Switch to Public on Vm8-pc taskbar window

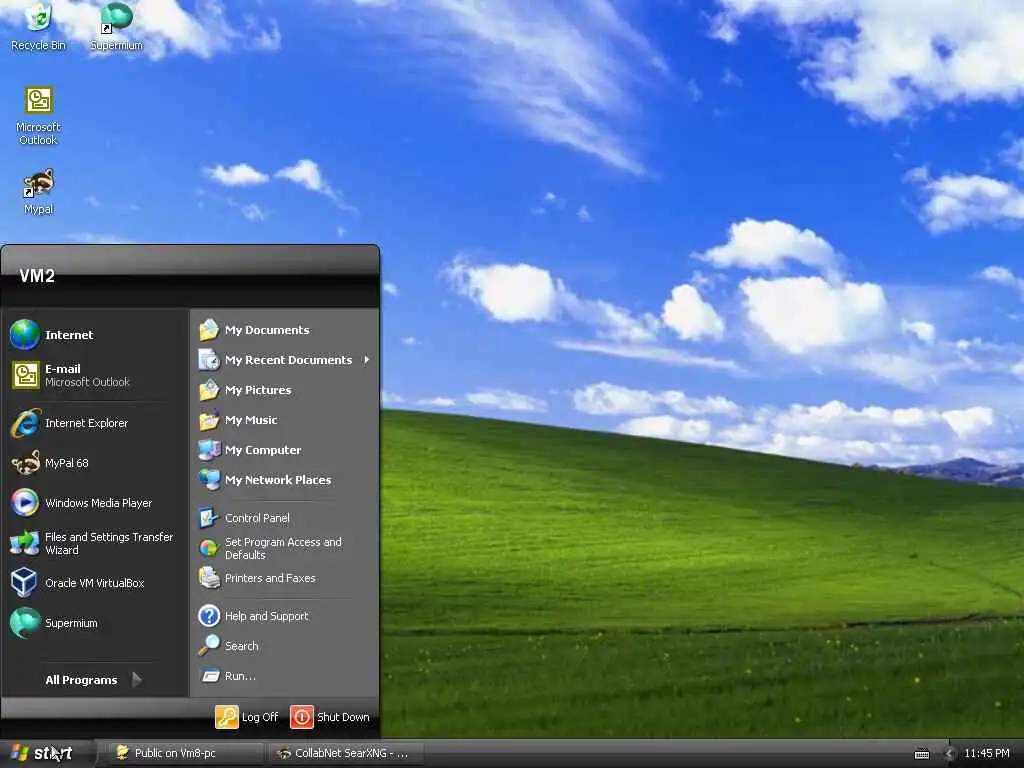point(185,753)
